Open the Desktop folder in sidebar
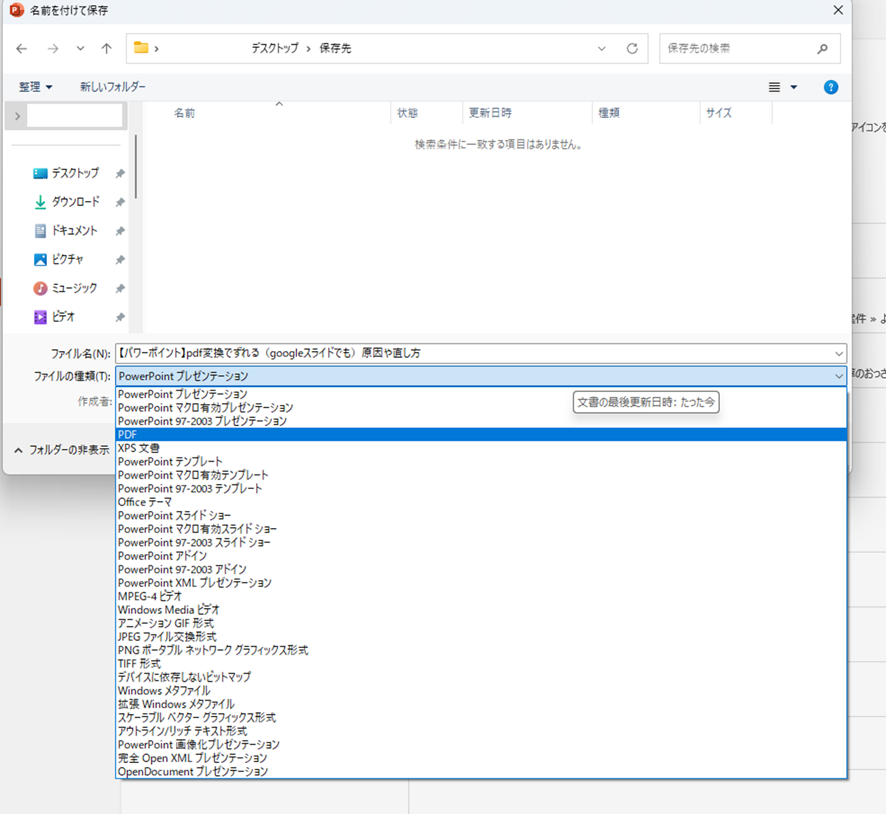Viewport: 886px width, 814px height. pyautogui.click(x=75, y=173)
